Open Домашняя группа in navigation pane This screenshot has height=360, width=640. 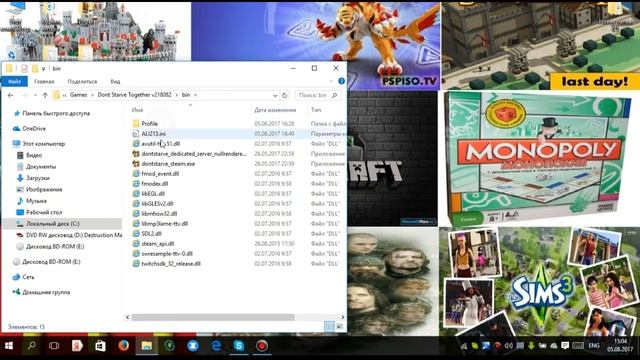click(46, 292)
